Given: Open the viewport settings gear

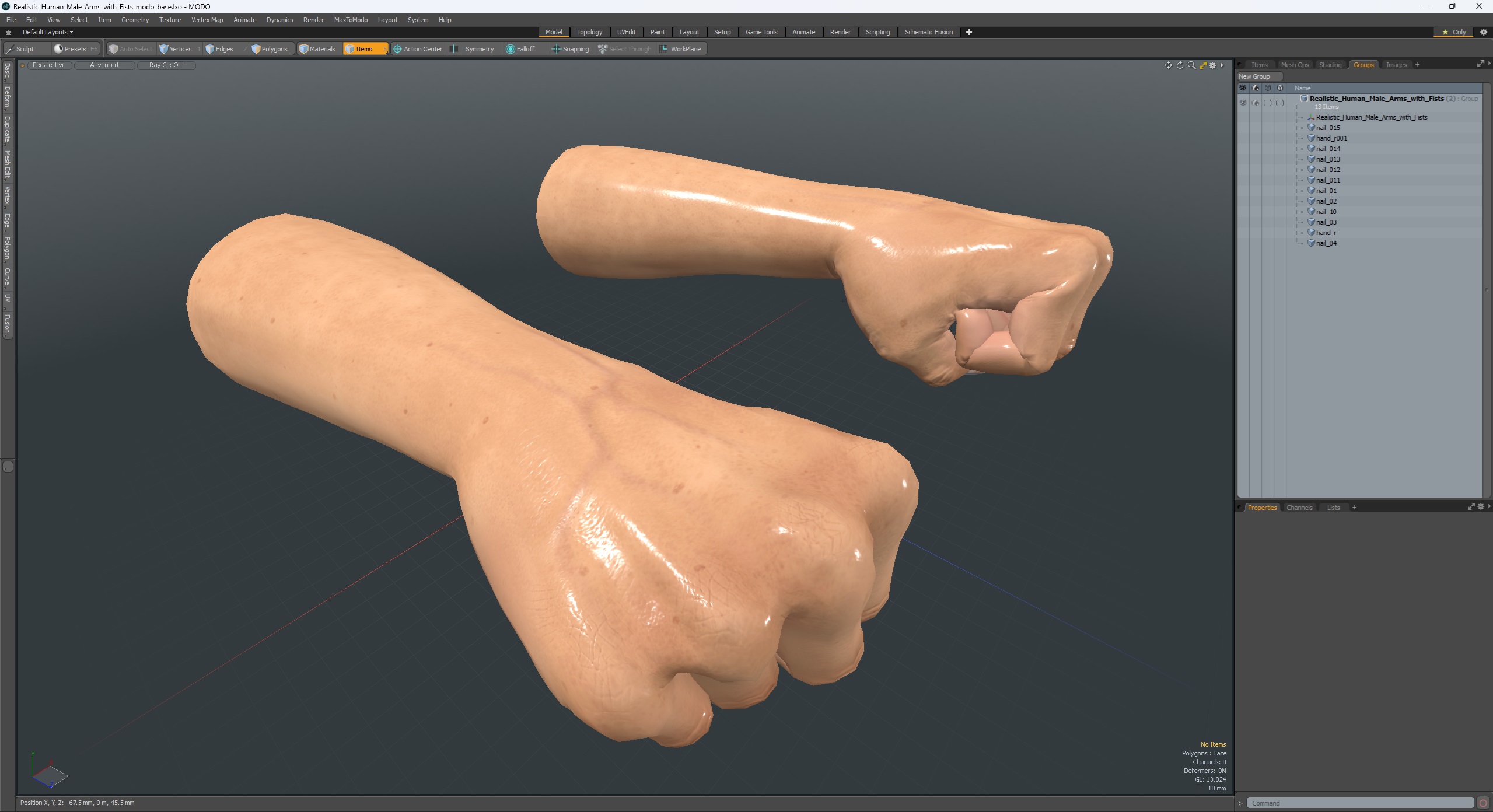Looking at the screenshot, I should point(1213,65).
